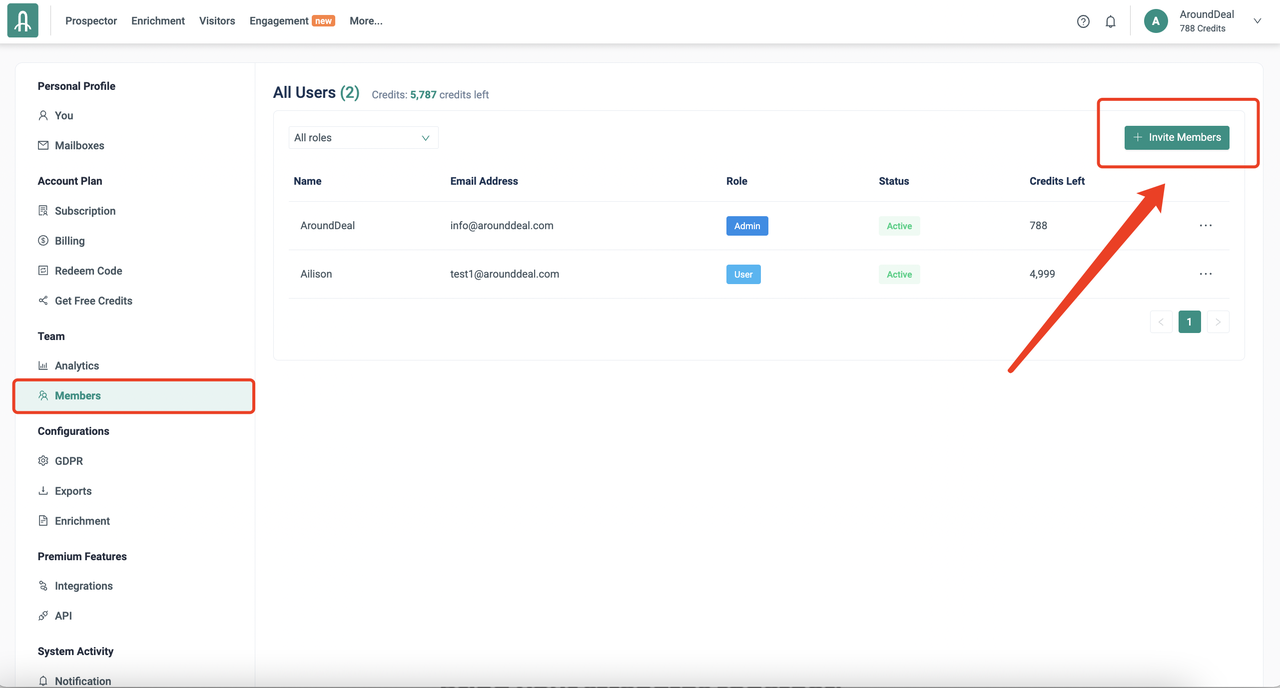Click the account avatar circle

click(x=1156, y=21)
